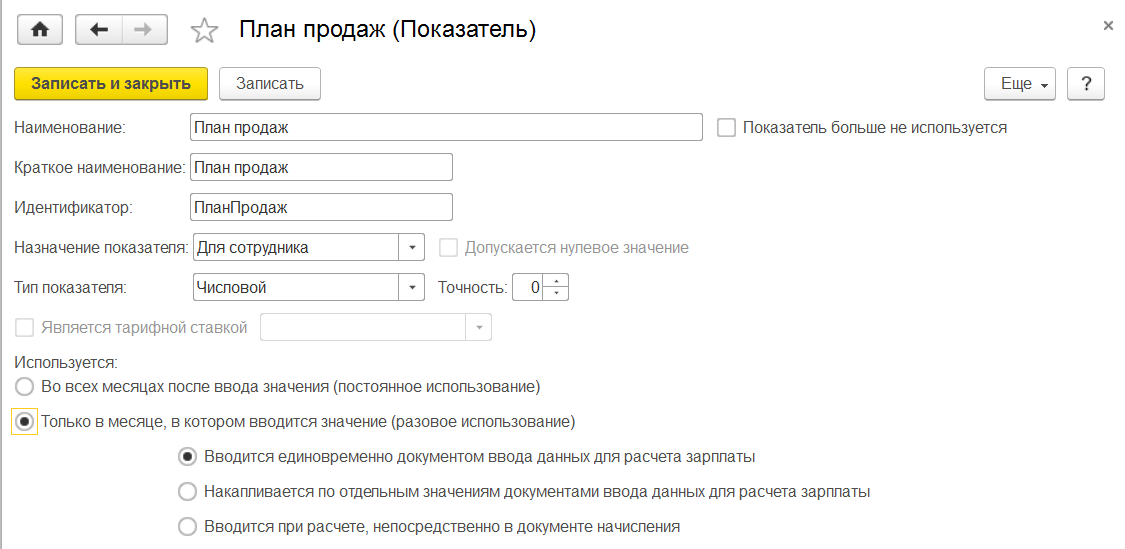Select 'Вводится при расчете' radio option
Viewport: 1125px width, 549px height.
(x=187, y=526)
